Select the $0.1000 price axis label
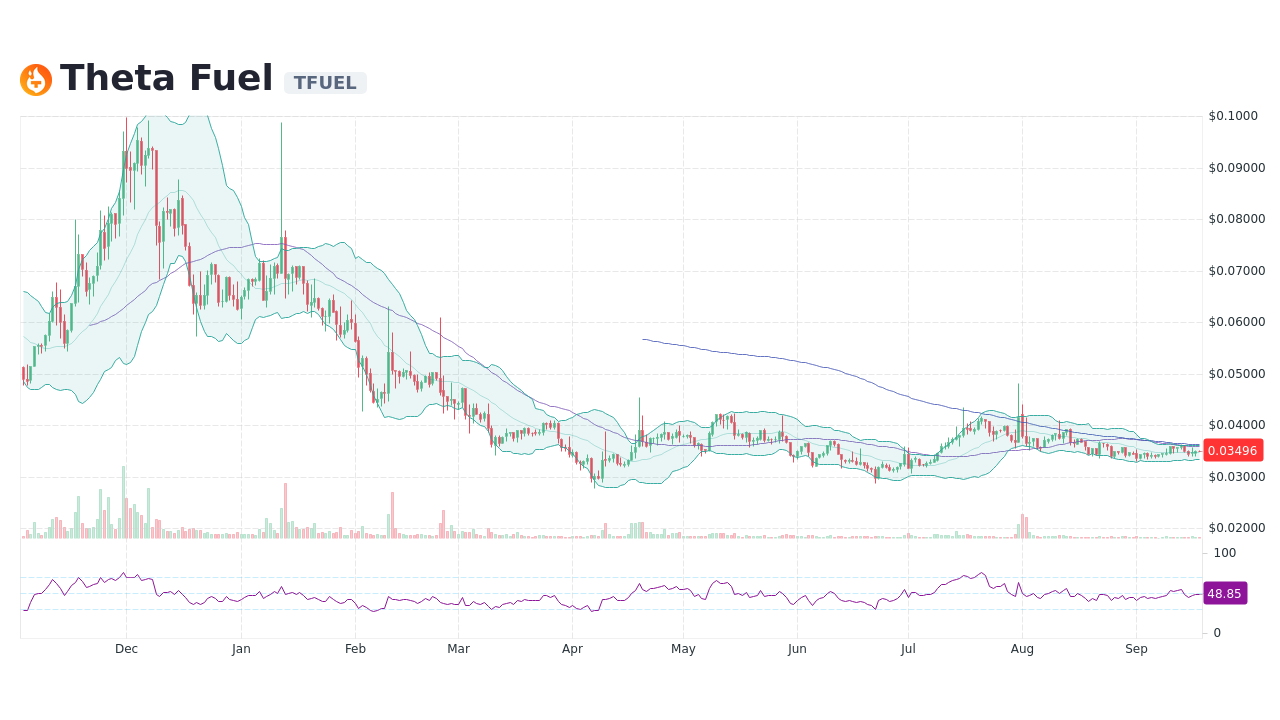 1234,115
